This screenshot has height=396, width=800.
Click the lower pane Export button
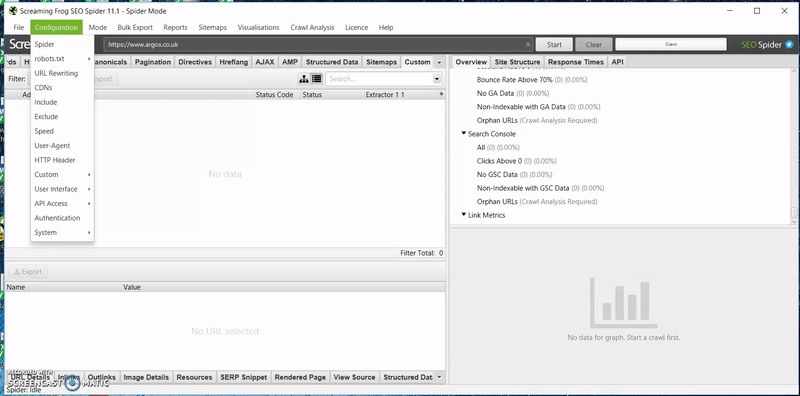click(28, 271)
